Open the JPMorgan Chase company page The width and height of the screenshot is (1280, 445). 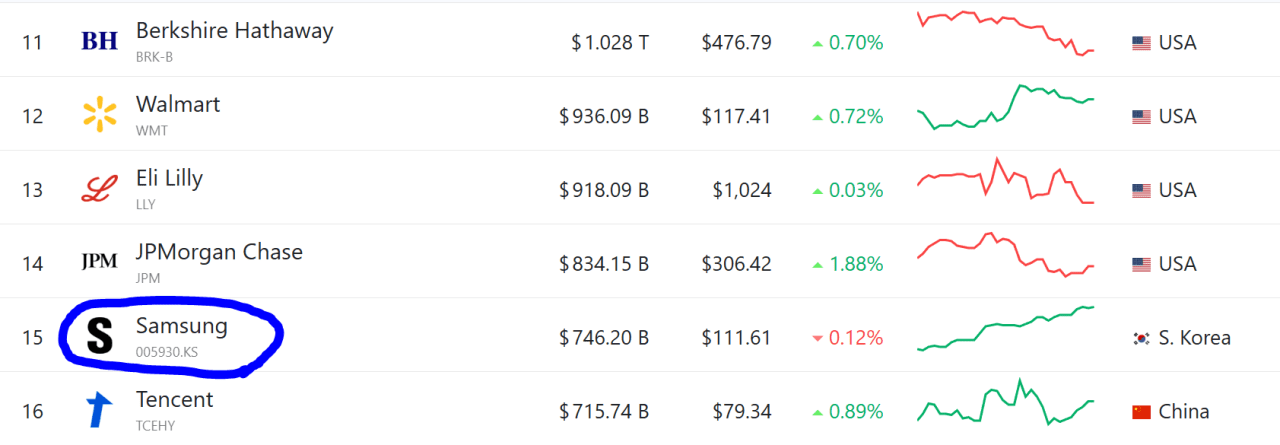[x=219, y=253]
